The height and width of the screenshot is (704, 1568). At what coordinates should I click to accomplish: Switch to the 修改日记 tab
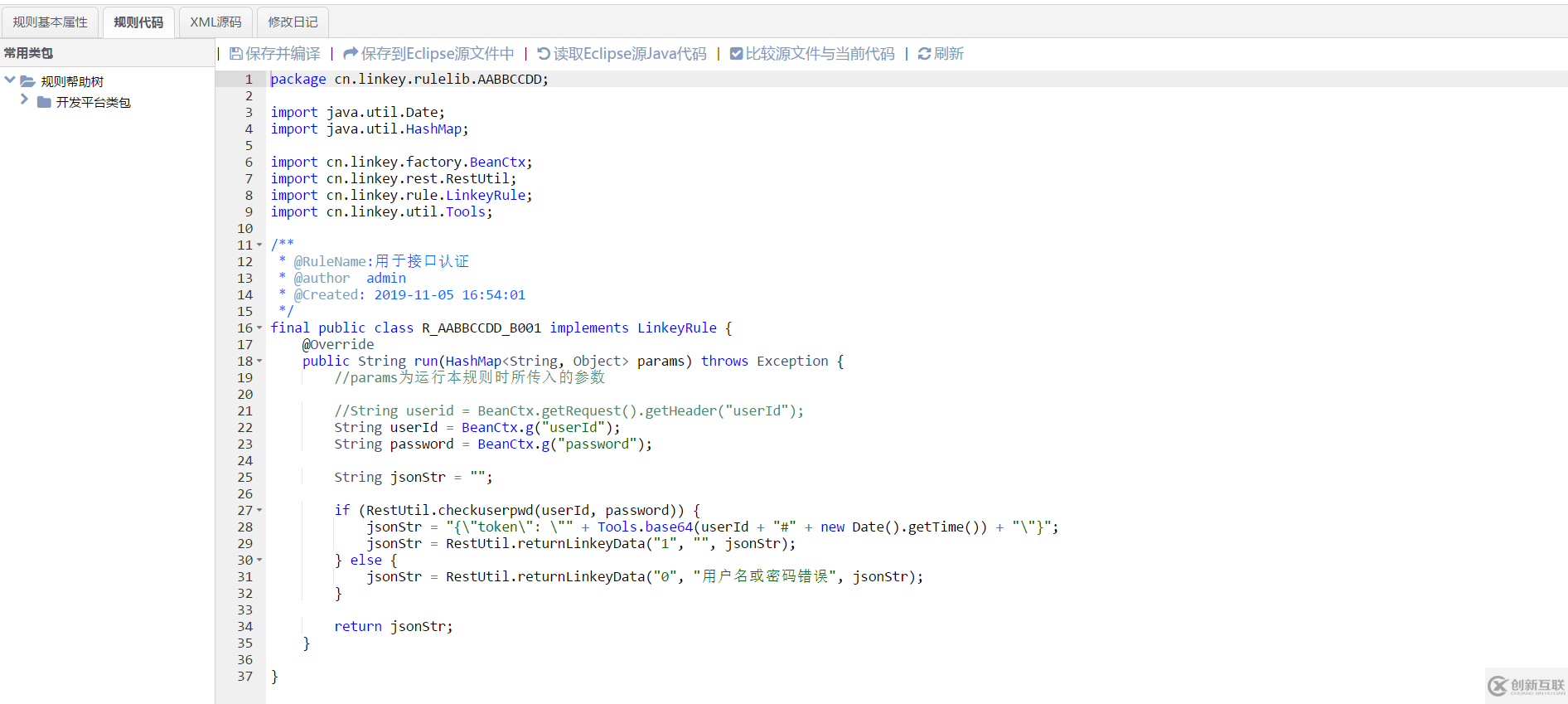point(293,22)
